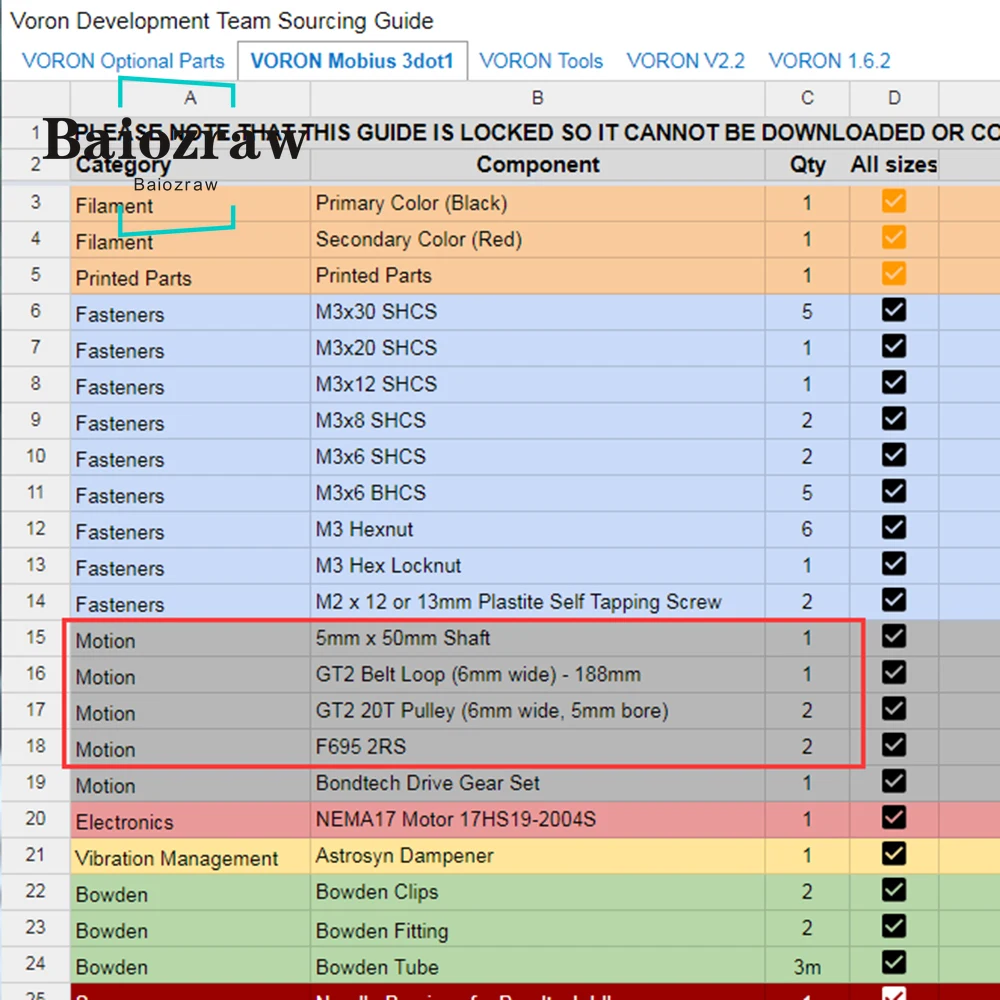Toggle the M3x6 BHCS checkbox
1000x1000 pixels.
tap(893, 492)
